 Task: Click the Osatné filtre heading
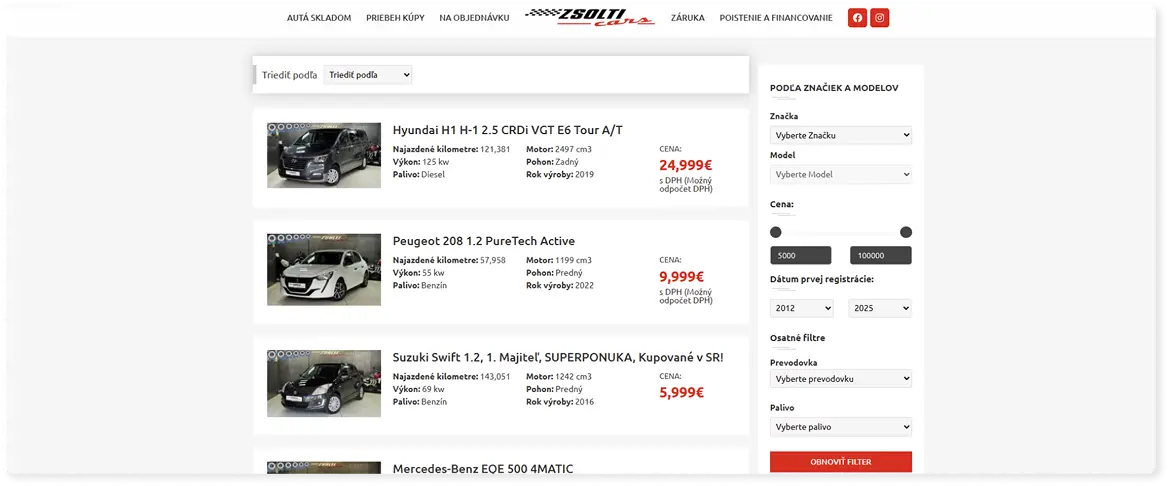[798, 338]
